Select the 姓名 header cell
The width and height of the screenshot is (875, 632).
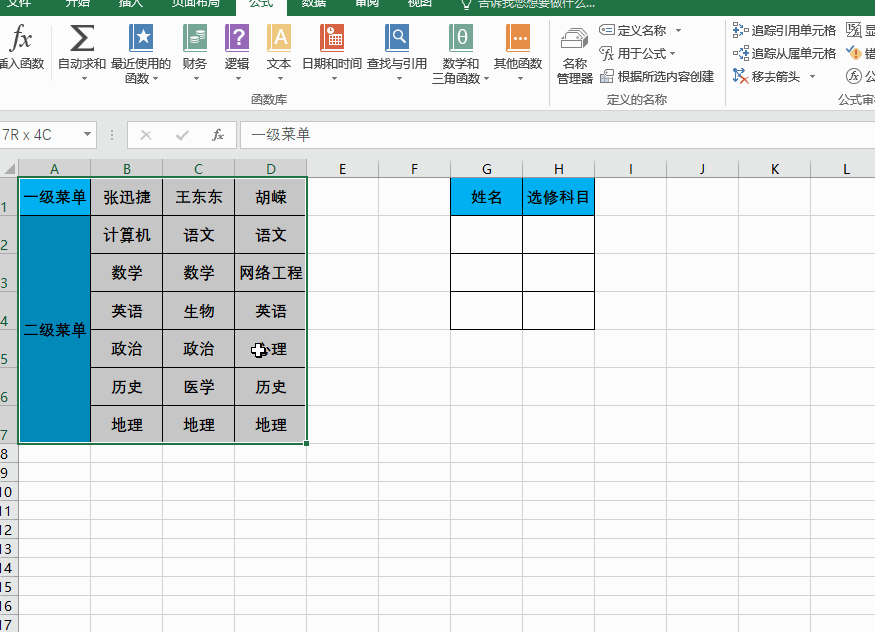[x=487, y=197]
